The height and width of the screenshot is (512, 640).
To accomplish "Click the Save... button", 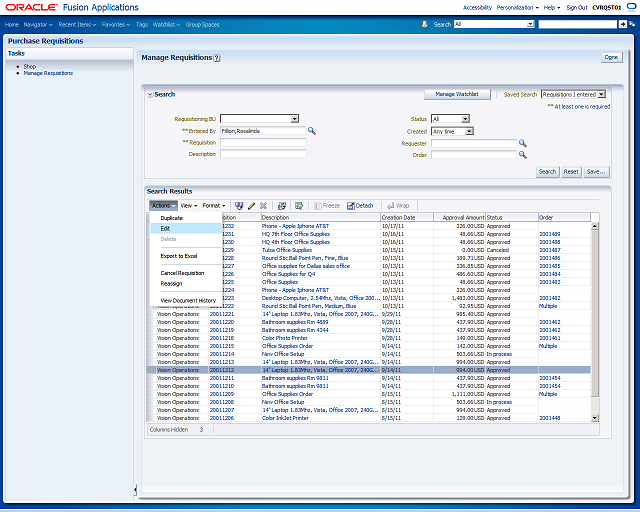I will 596,172.
